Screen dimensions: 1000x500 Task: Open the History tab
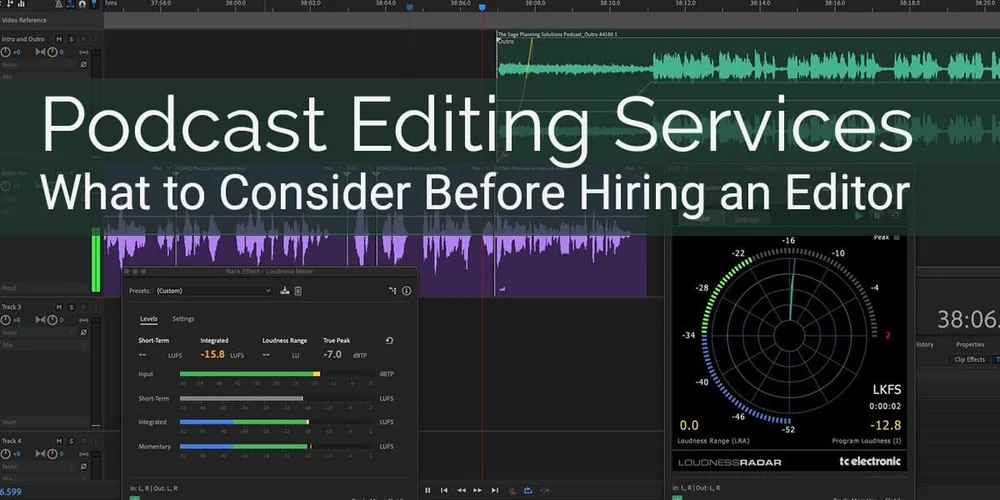point(924,344)
